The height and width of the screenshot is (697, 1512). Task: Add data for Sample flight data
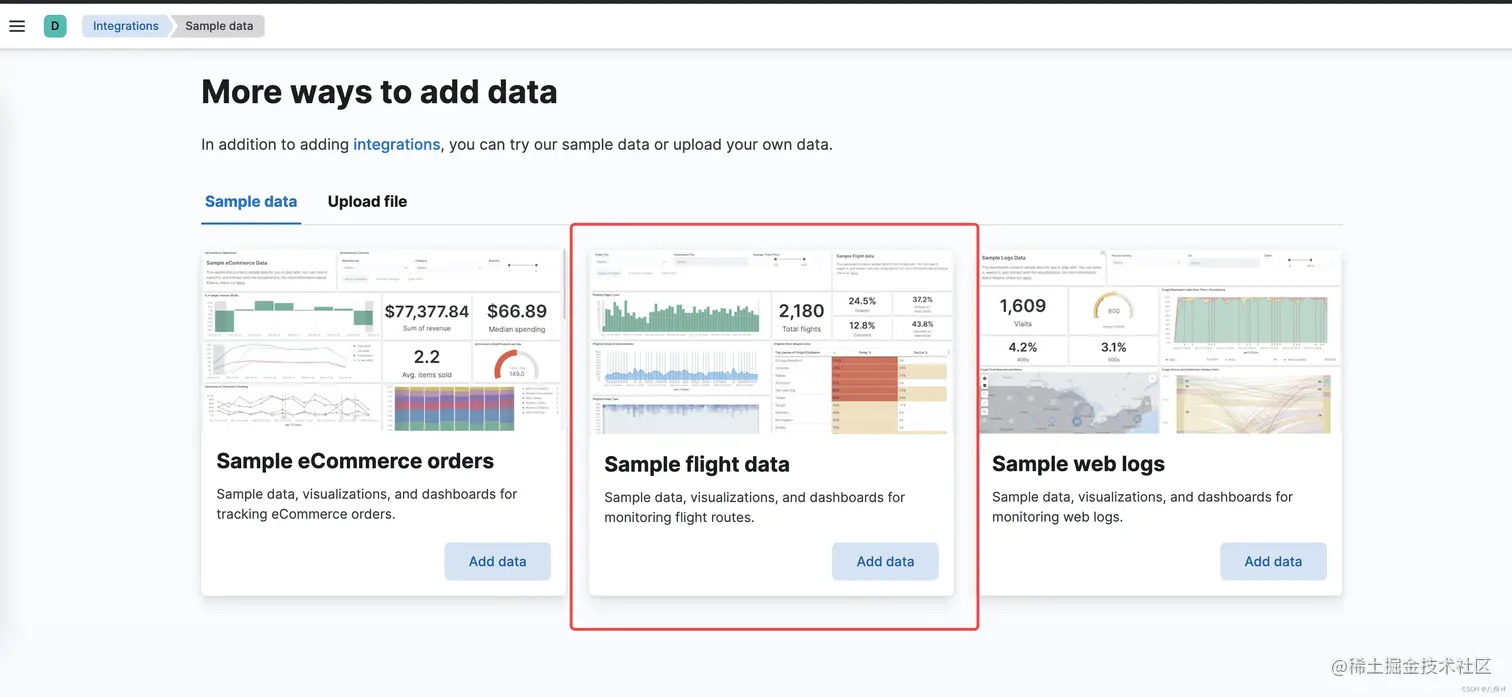click(885, 561)
